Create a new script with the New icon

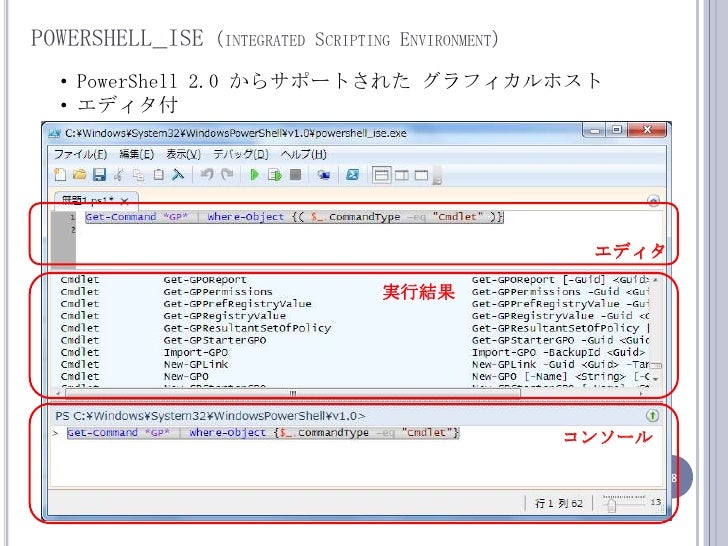(60, 175)
